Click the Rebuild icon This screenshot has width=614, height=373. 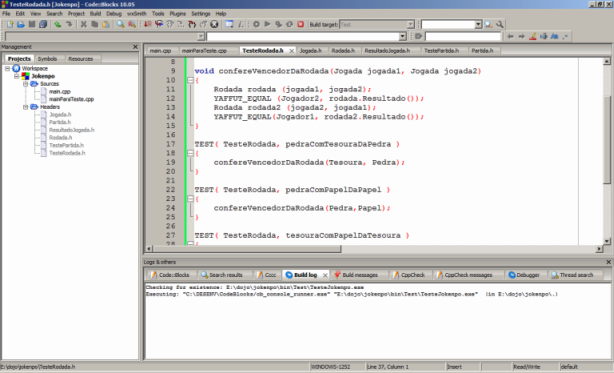pos(289,24)
